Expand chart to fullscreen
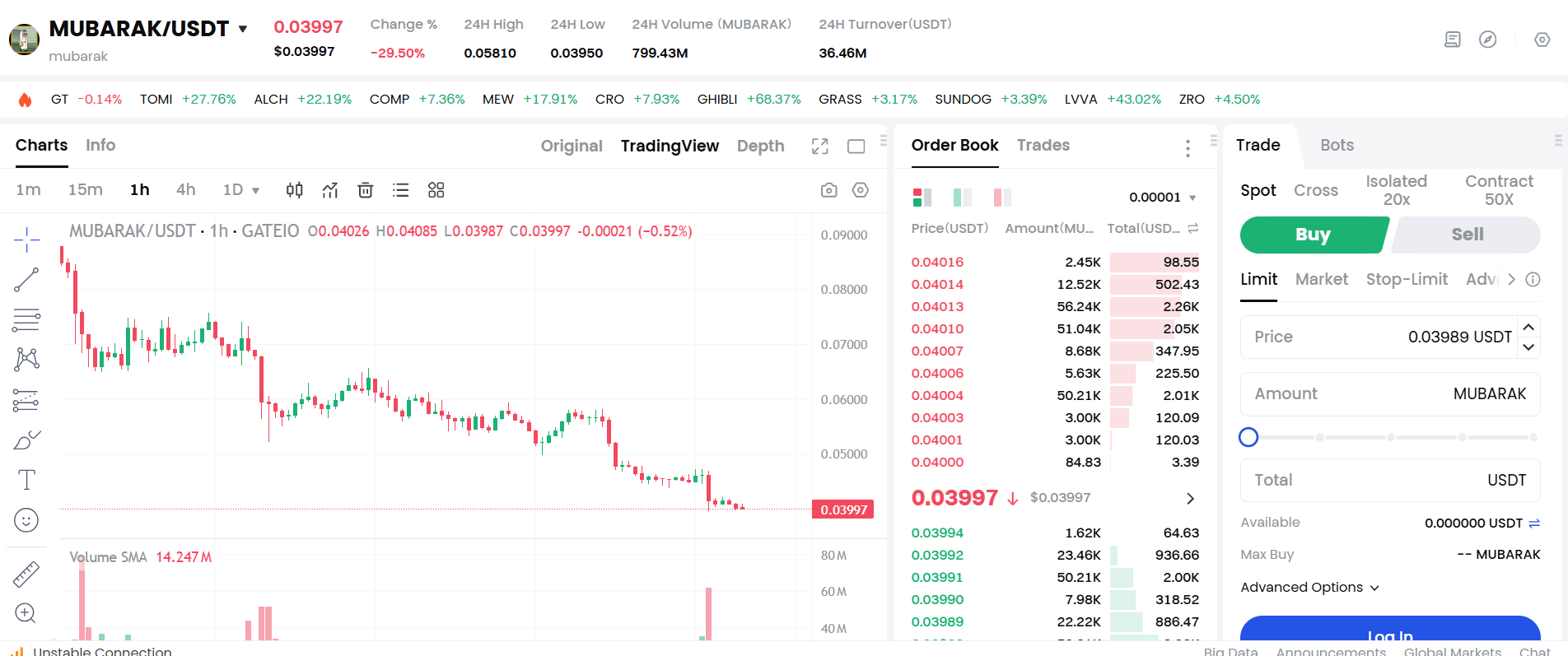The height and width of the screenshot is (656, 1568). coord(819,147)
